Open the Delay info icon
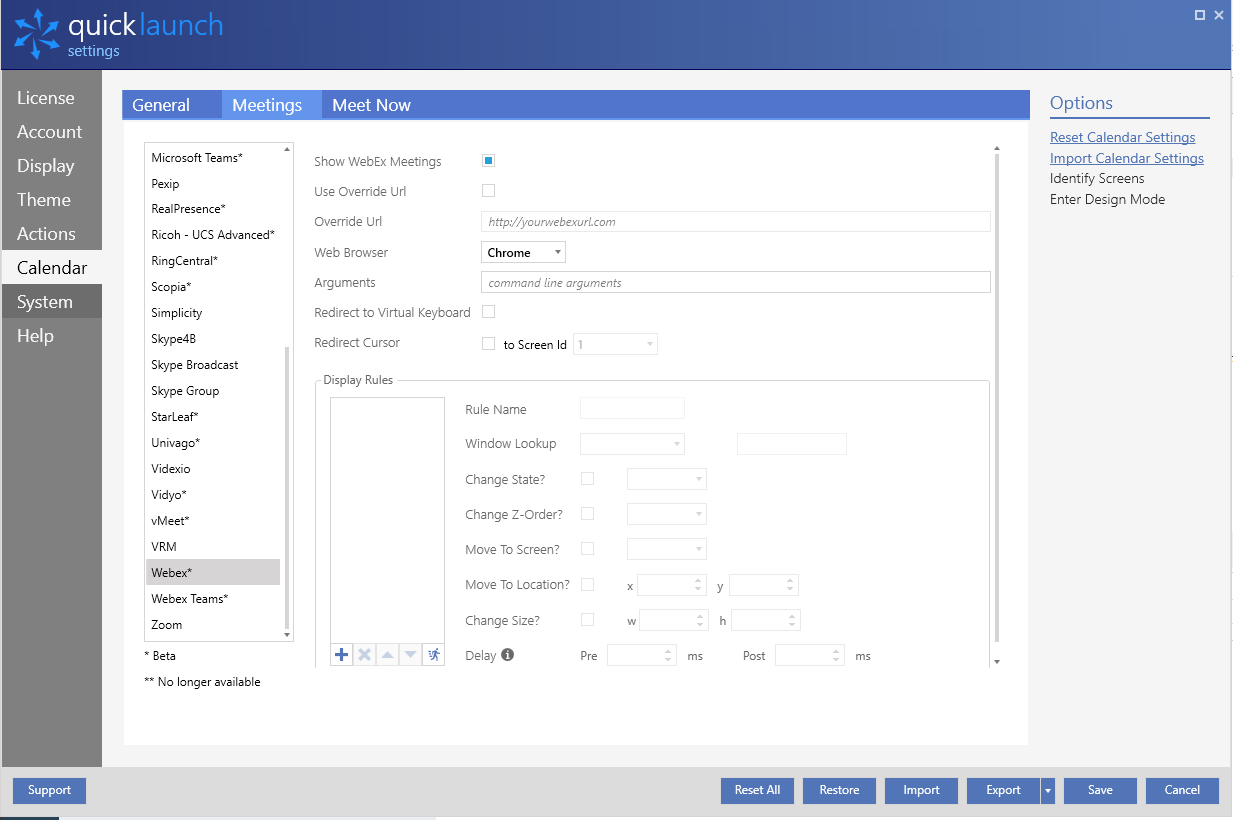Viewport: 1233px width, 820px height. click(507, 655)
